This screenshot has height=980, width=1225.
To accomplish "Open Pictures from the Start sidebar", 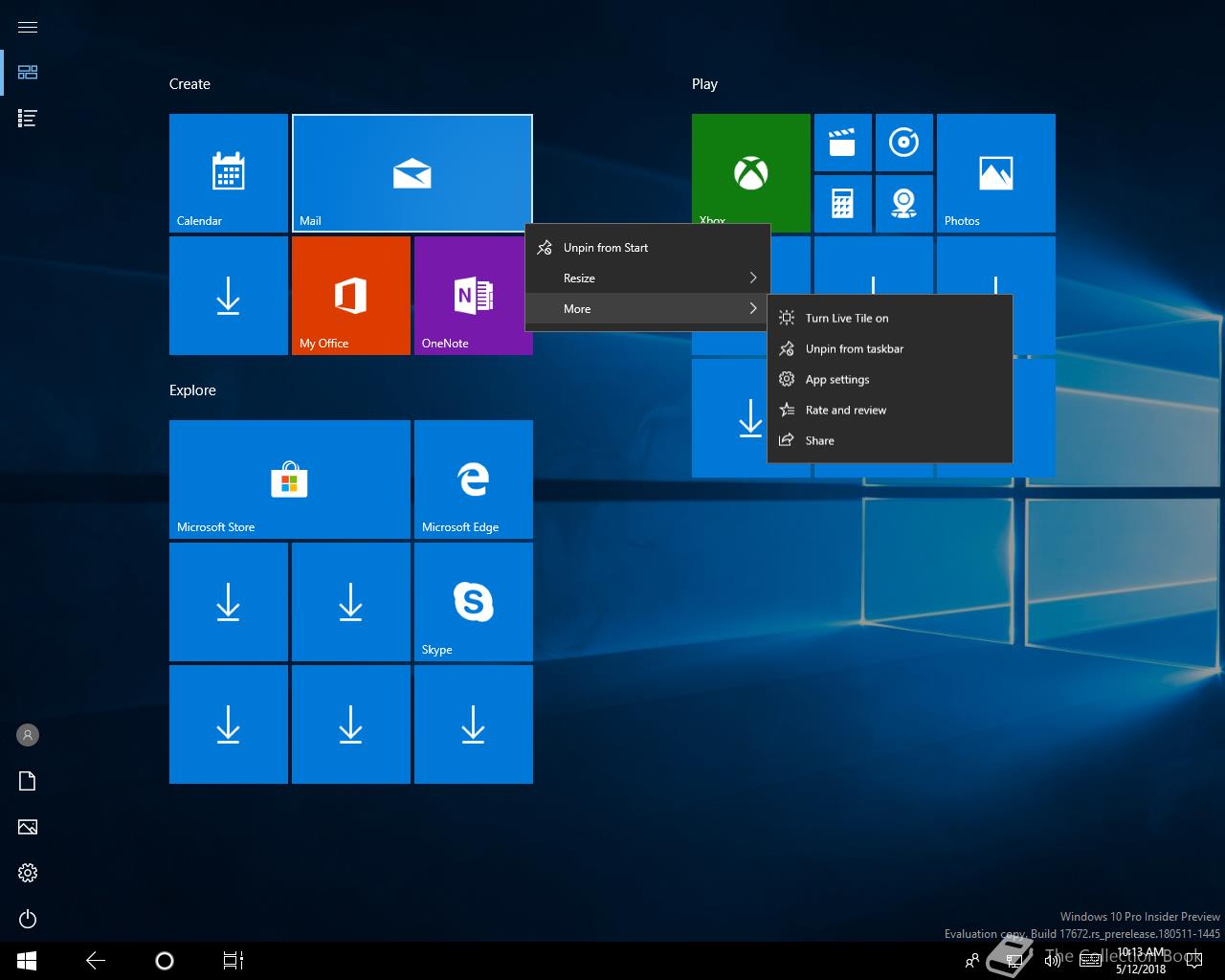I will tap(28, 827).
